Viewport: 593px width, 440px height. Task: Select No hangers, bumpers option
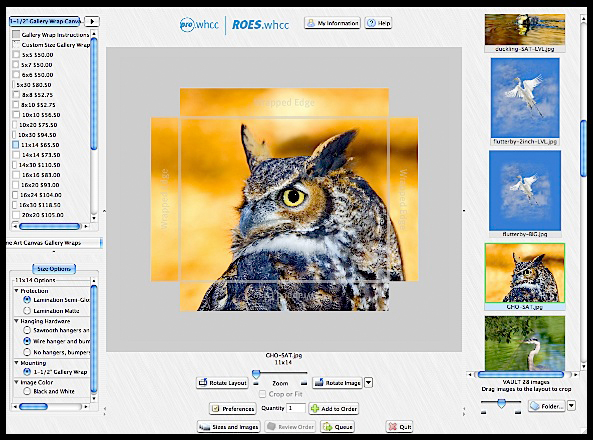coord(27,352)
